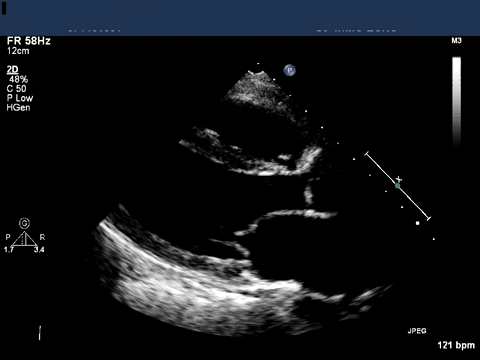This screenshot has width=480, height=360.
Task: Click the lower end cap of caliper line
Action: (429, 219)
